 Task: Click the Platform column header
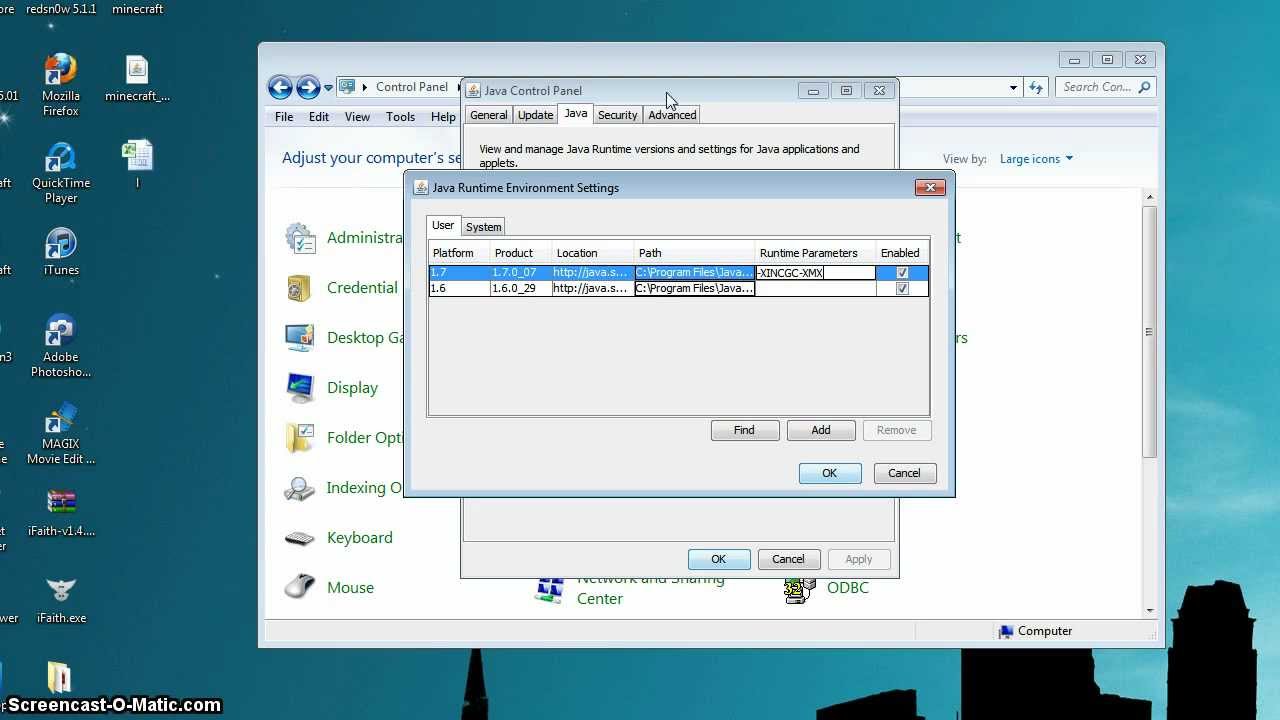459,253
